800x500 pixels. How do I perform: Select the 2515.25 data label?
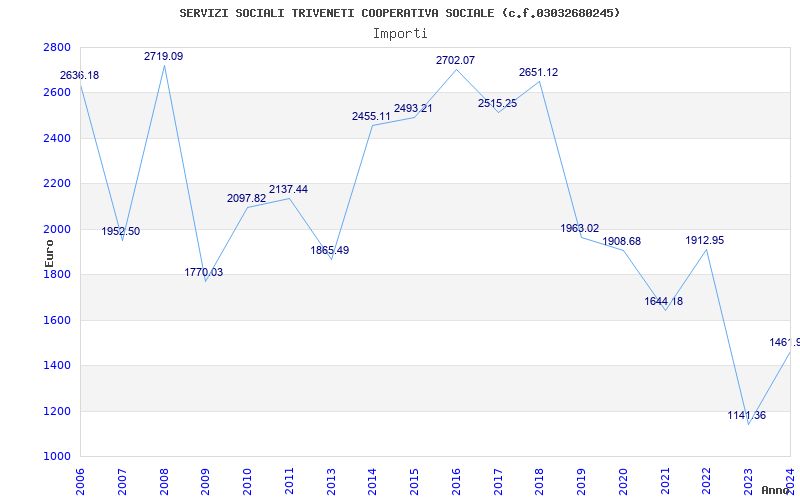point(497,104)
